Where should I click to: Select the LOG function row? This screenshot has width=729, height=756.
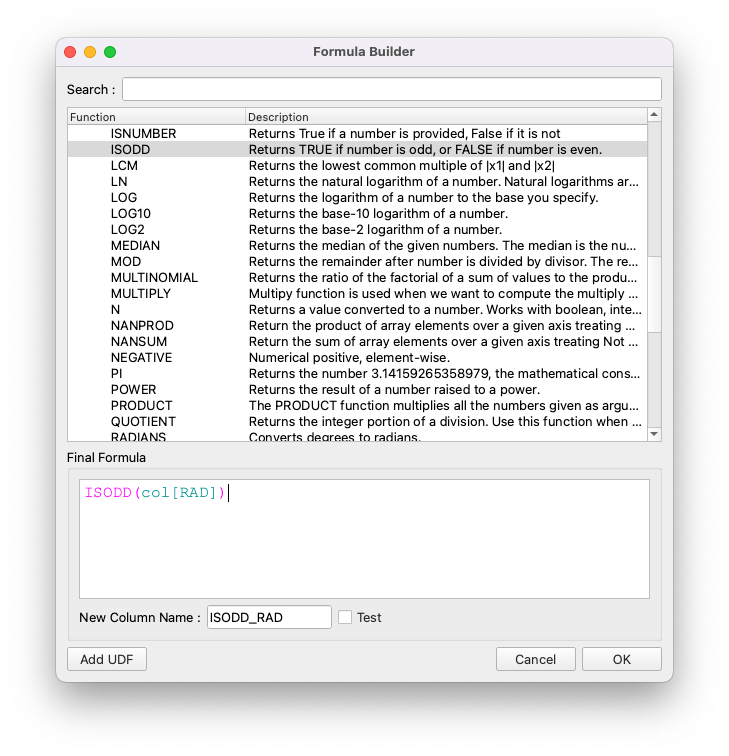357,197
